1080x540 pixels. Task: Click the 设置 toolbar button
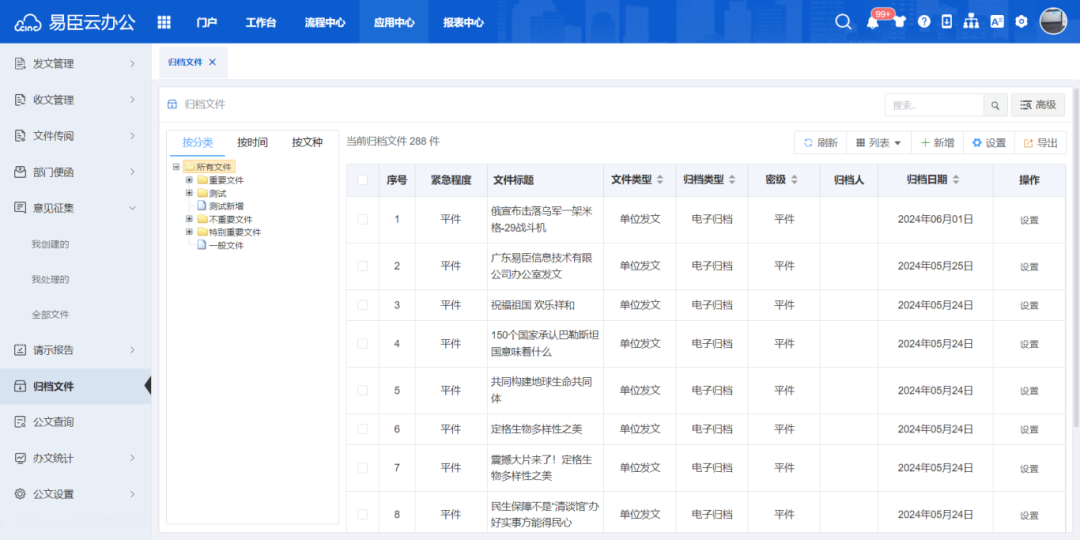tap(989, 143)
